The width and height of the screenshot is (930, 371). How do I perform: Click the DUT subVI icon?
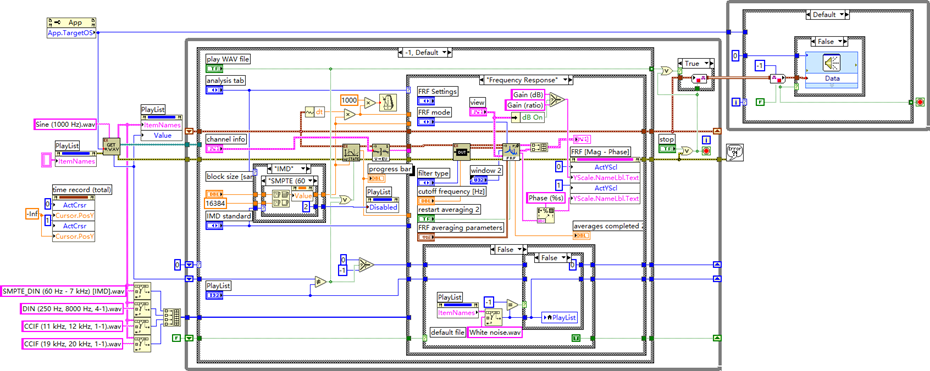click(461, 152)
